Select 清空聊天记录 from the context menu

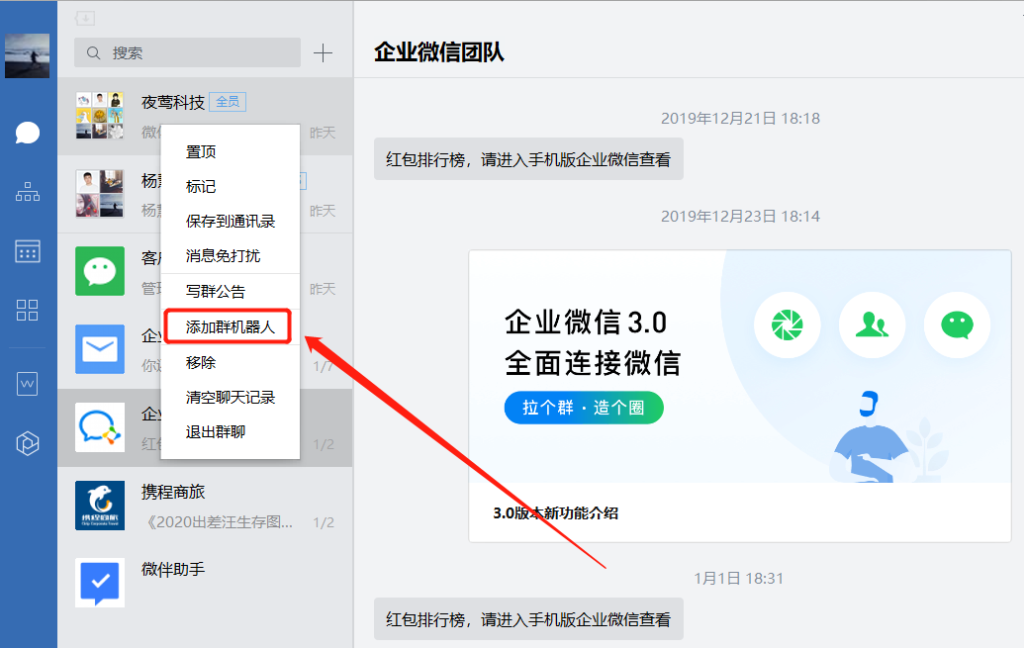(x=230, y=397)
